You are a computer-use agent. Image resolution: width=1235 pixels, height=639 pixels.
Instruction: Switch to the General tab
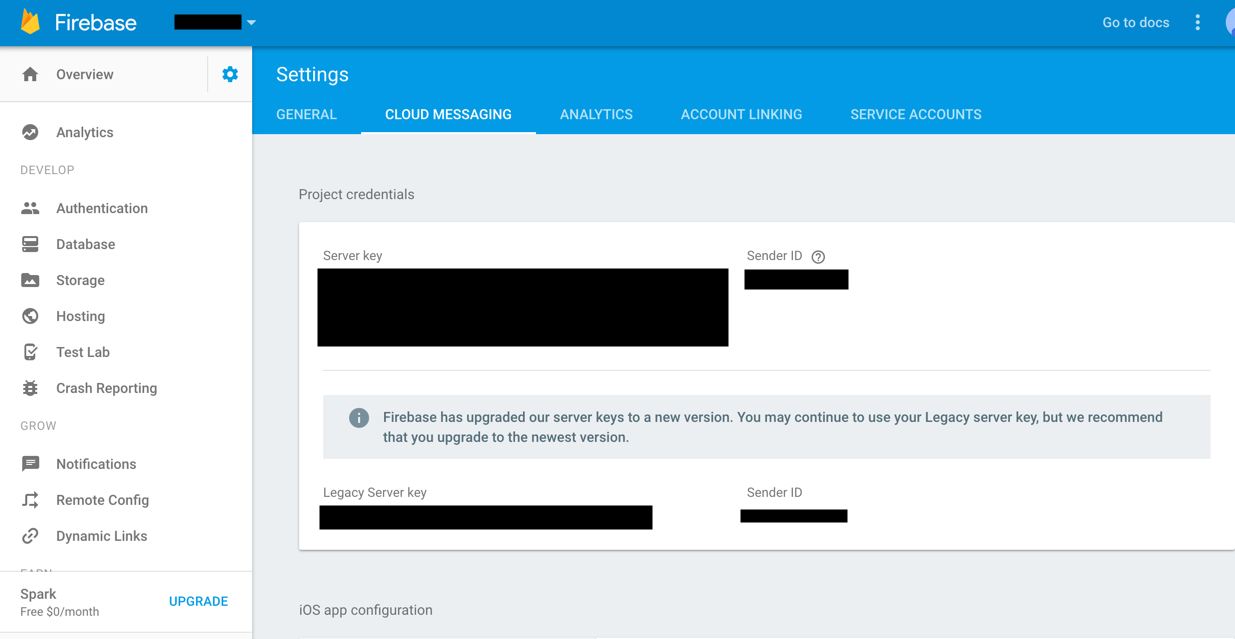pos(306,114)
